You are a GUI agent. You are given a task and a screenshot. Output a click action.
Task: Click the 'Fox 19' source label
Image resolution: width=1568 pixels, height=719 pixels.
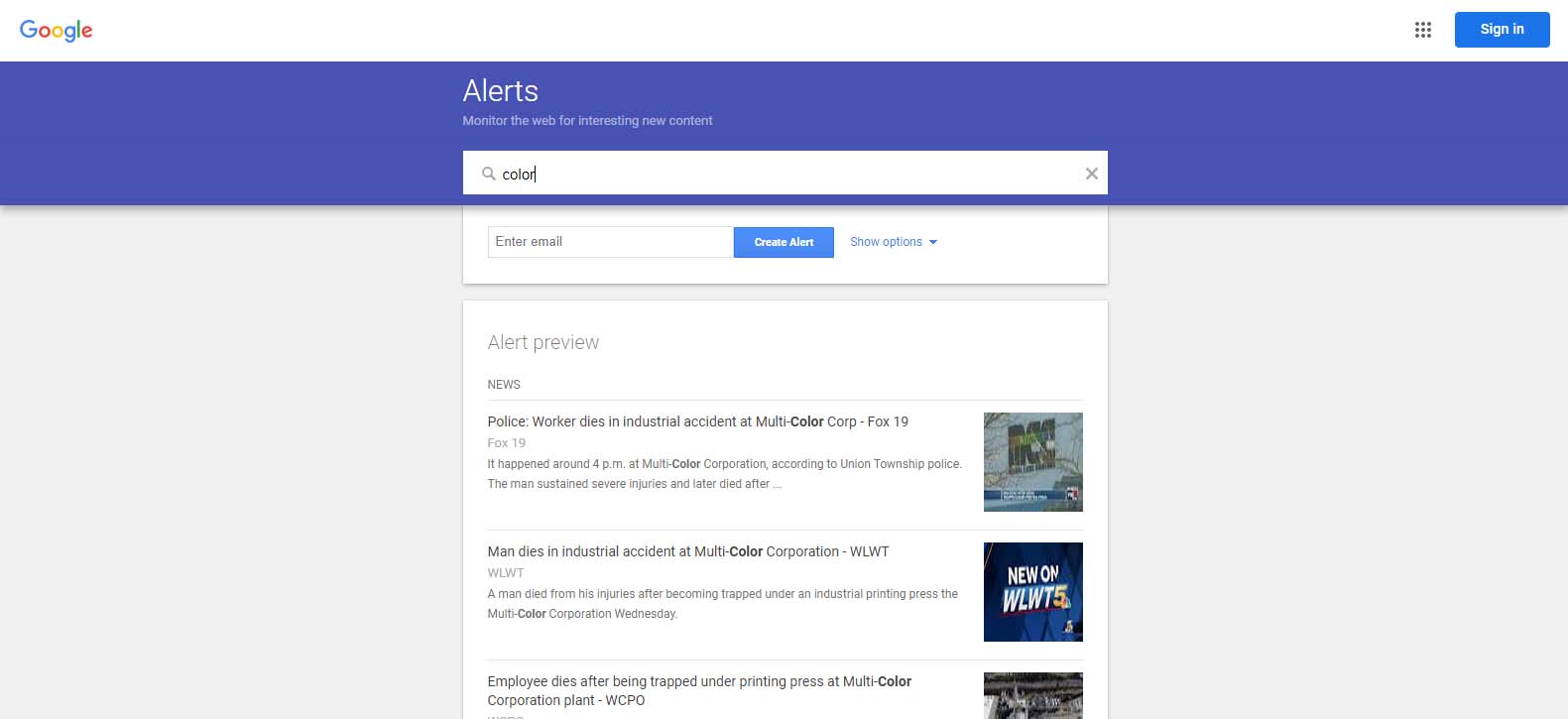[x=507, y=443]
